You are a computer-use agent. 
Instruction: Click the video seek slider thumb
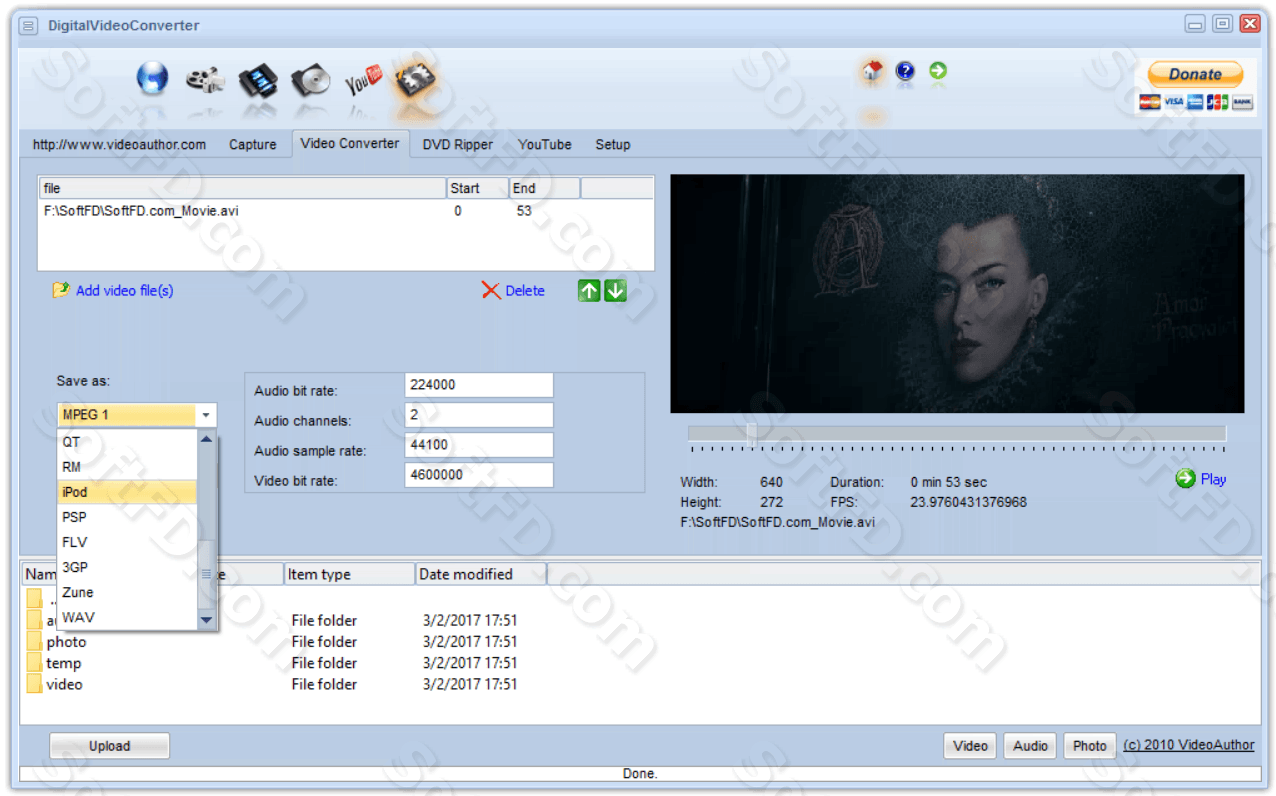752,433
